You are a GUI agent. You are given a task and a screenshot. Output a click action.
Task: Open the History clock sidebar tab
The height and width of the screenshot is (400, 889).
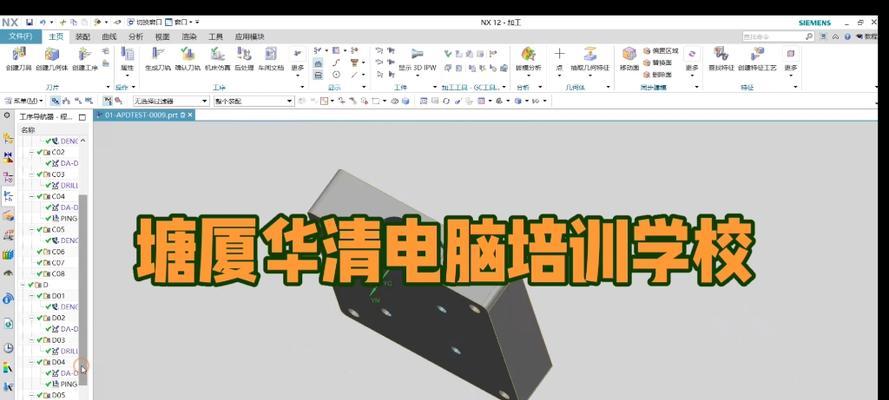click(x=8, y=348)
